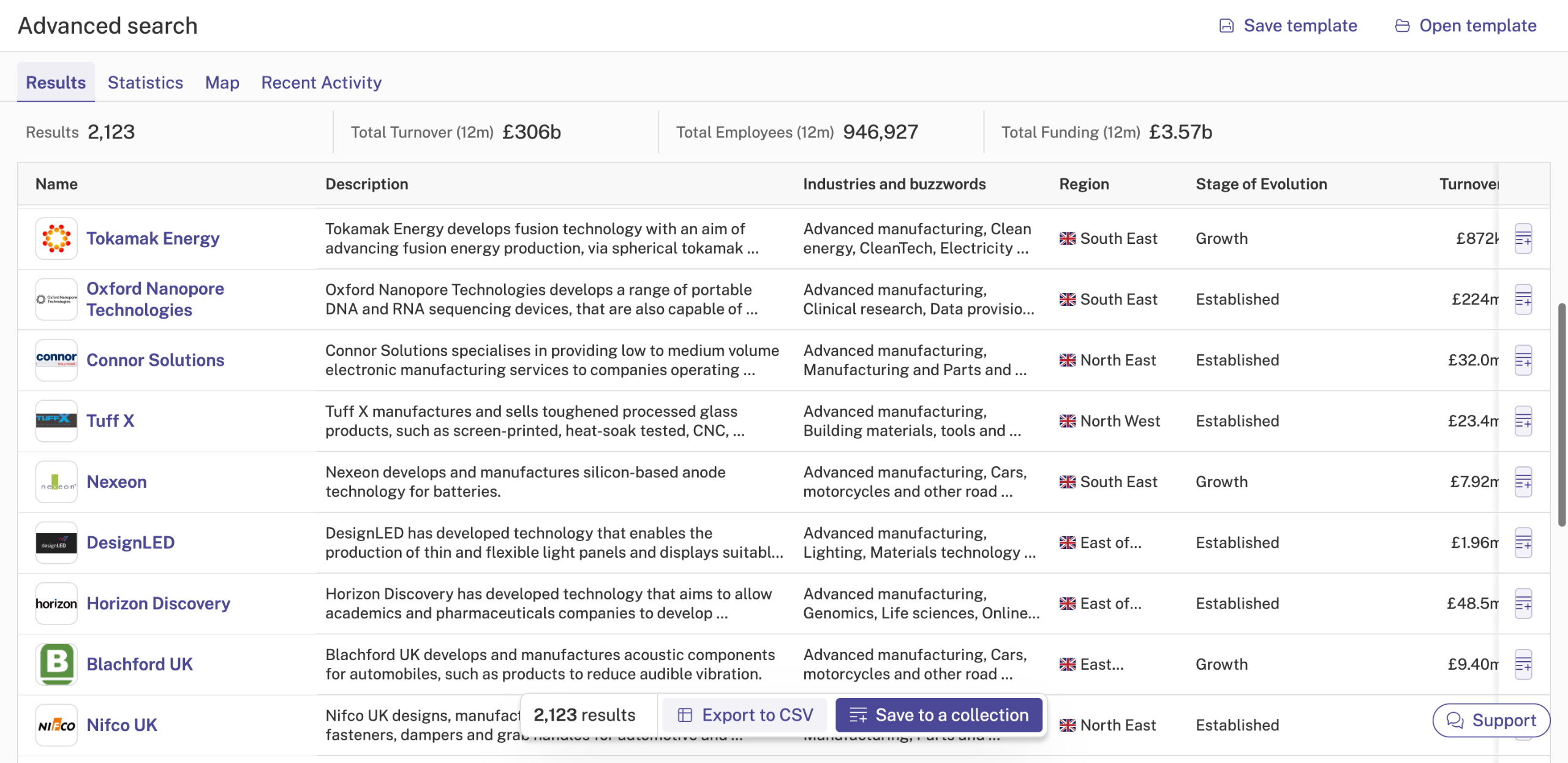Click the Blachford UK logo thumbnail
The height and width of the screenshot is (763, 1568).
click(56, 664)
